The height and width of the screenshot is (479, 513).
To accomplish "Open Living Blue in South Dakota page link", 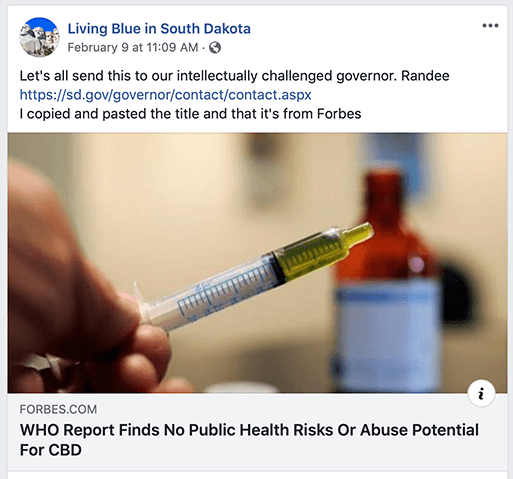I will point(159,29).
